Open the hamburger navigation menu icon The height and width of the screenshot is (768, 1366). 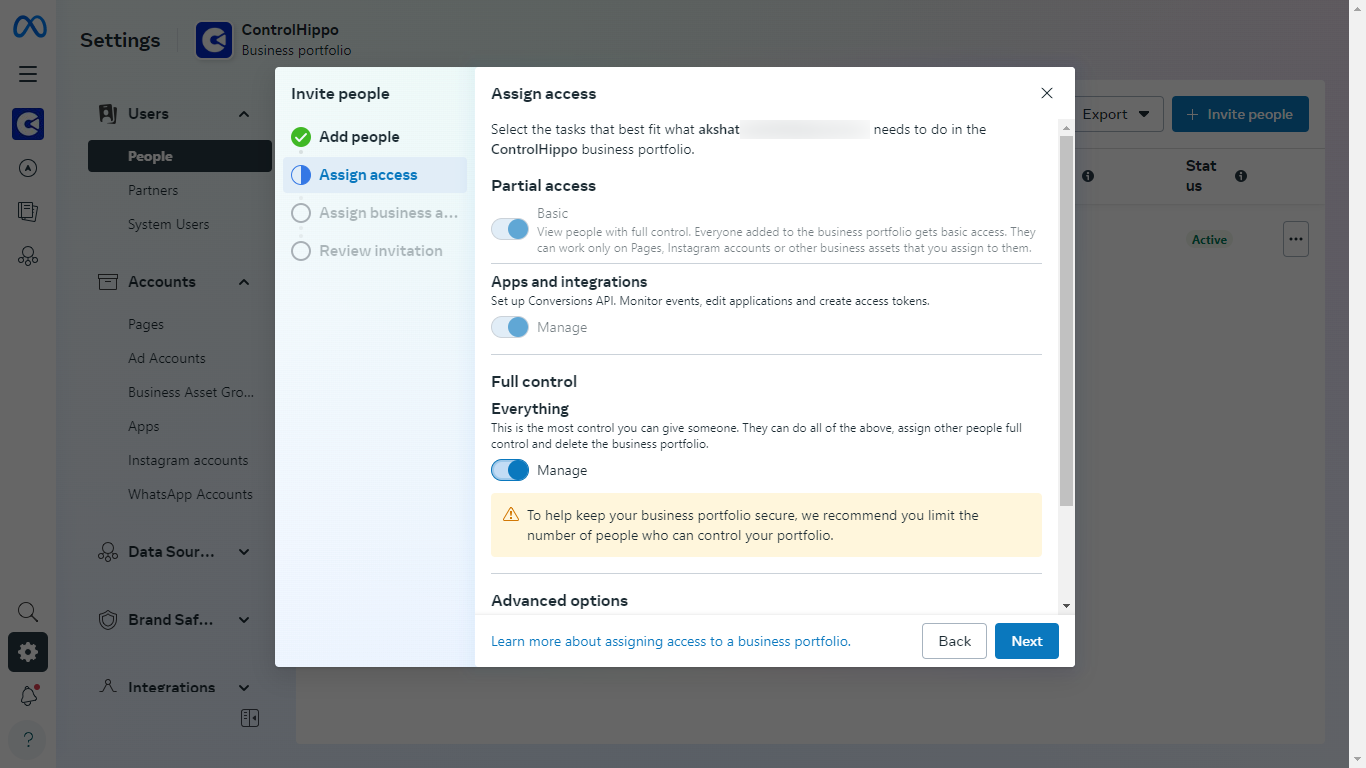(x=28, y=74)
